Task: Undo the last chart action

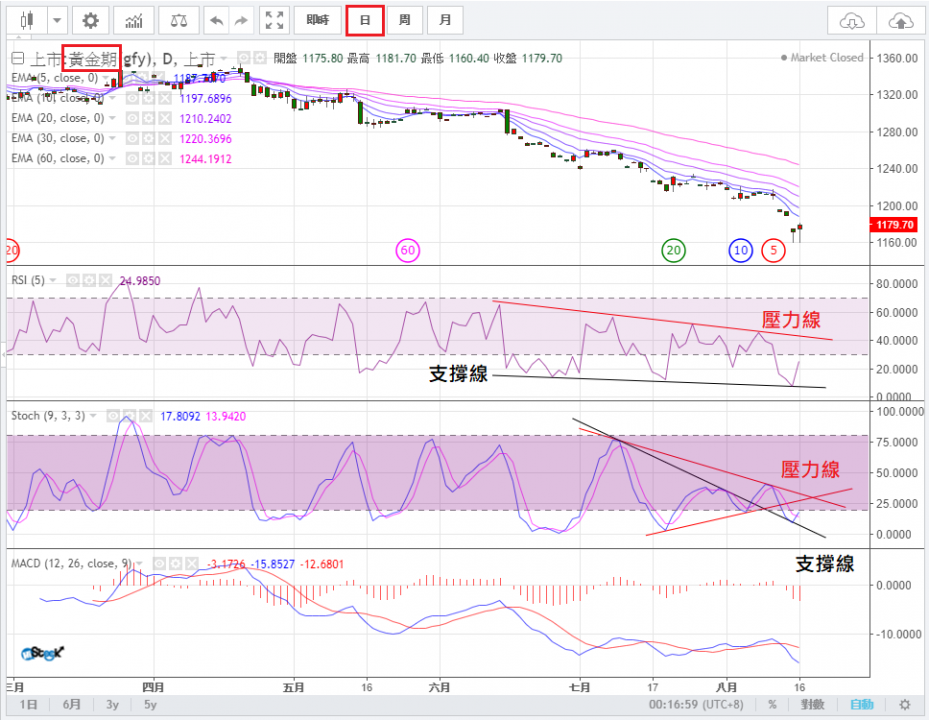Action: [215, 20]
